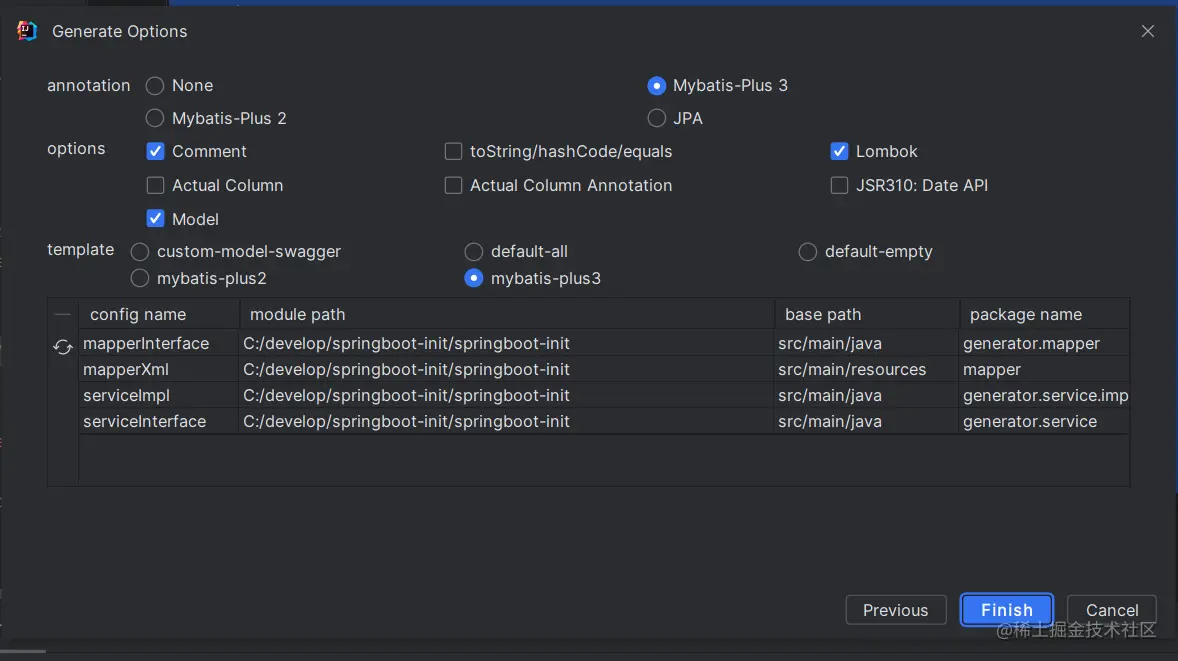1178x661 pixels.
Task: Go back with the Previous button
Action: [x=896, y=610]
